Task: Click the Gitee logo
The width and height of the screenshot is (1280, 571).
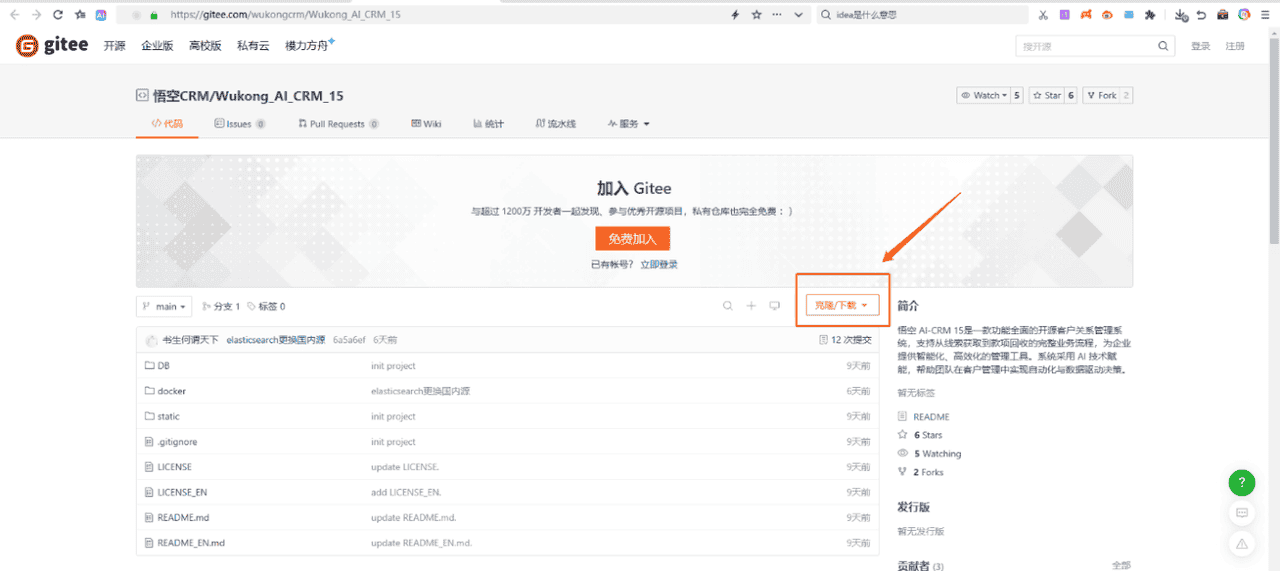Action: (x=52, y=46)
